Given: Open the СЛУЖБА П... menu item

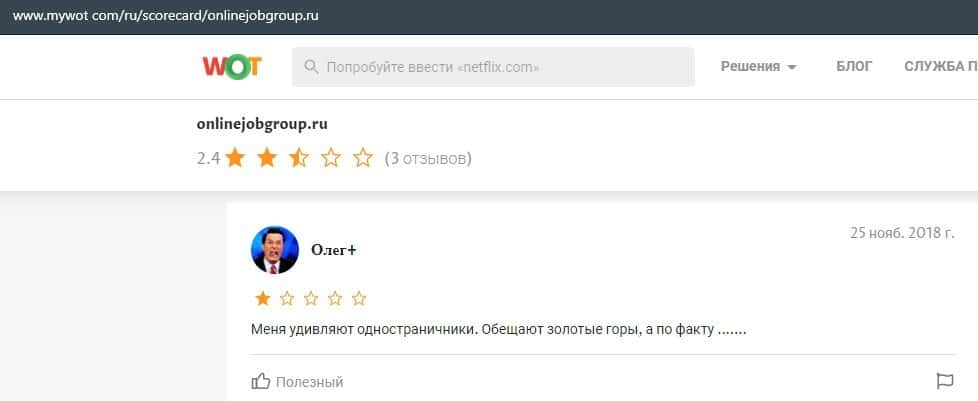Looking at the screenshot, I should click(940, 67).
